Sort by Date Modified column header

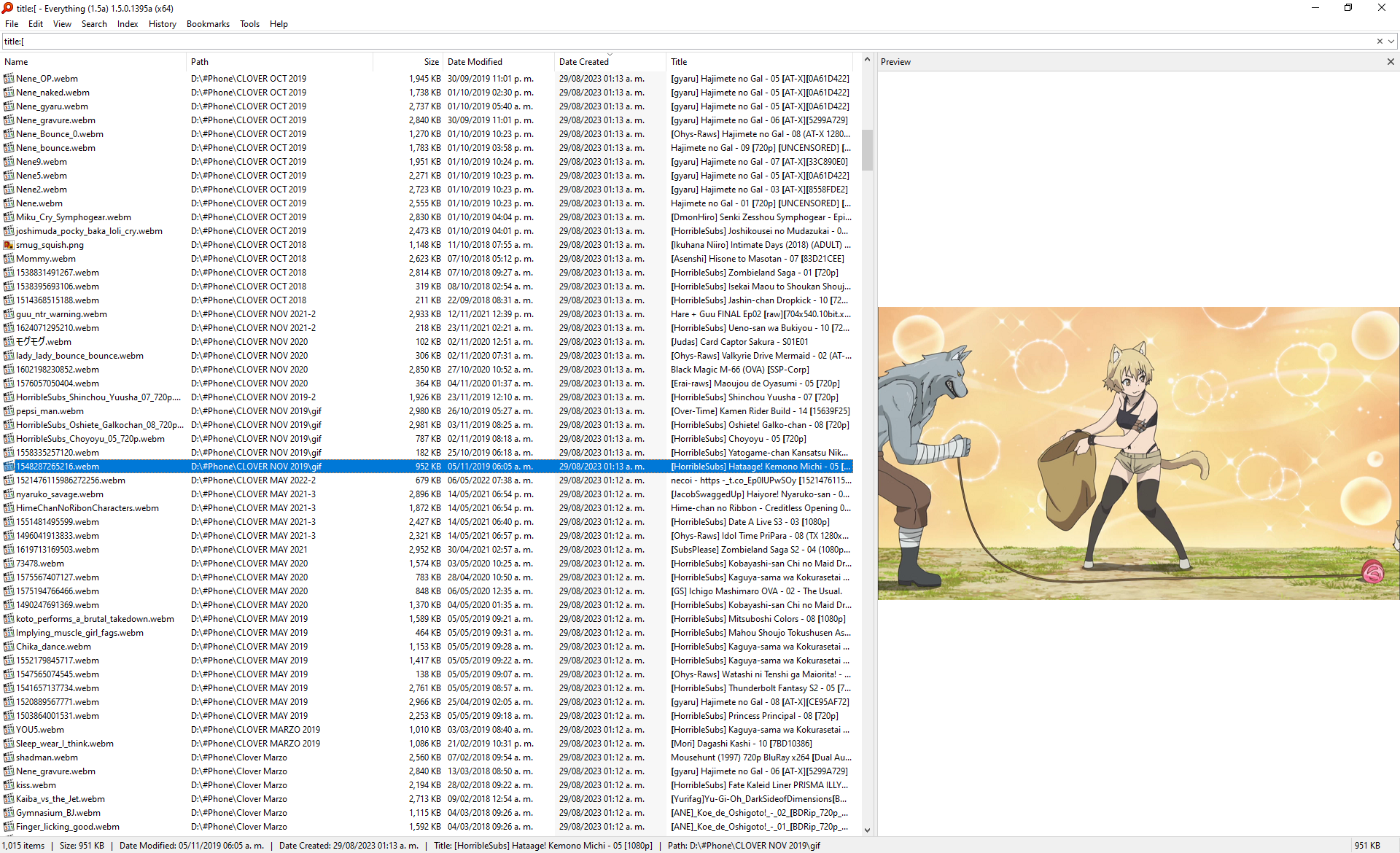(499, 62)
